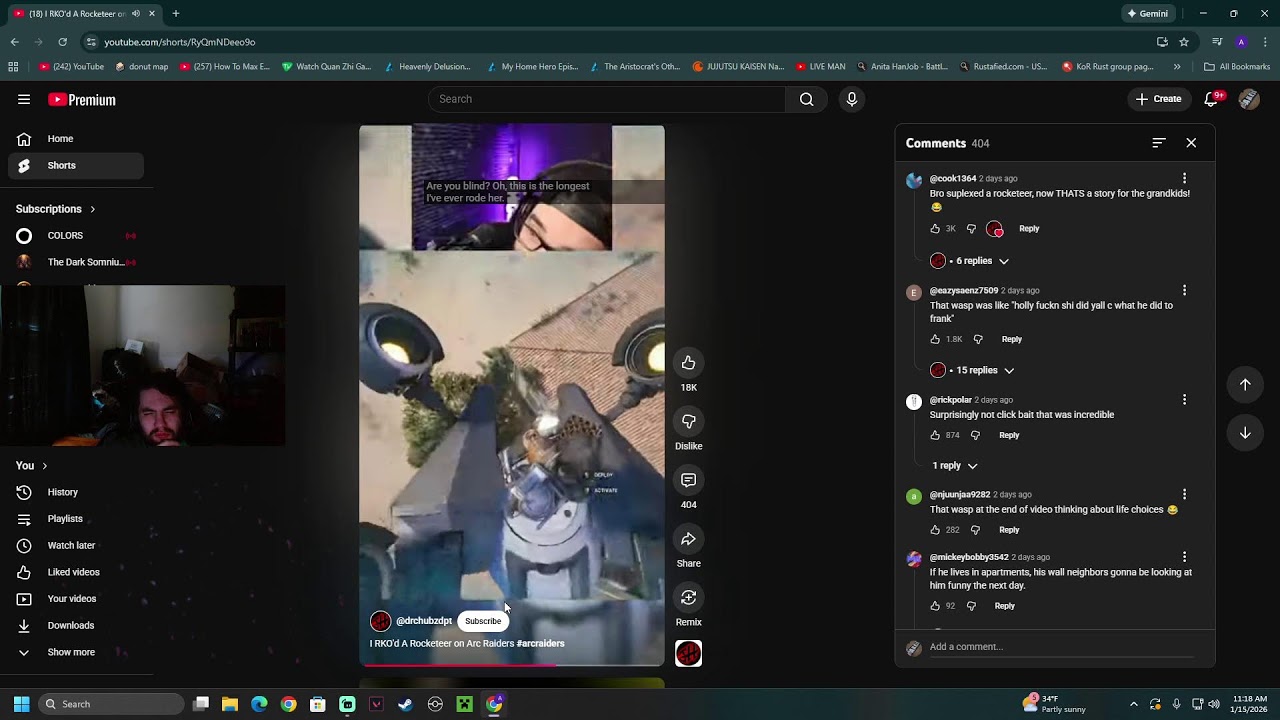The height and width of the screenshot is (720, 1280).
Task: Open Playlists in the sidebar
Action: point(75,519)
